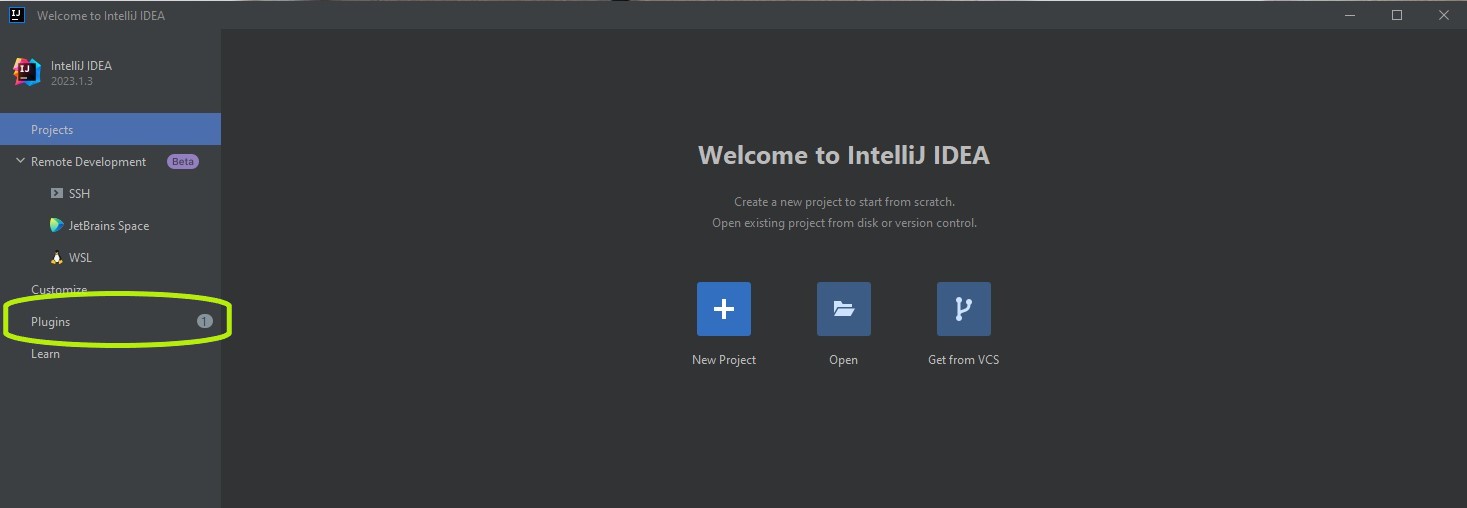Click the 2023.1.3 version text
Screen dimensions: 1467x508
coord(72,82)
